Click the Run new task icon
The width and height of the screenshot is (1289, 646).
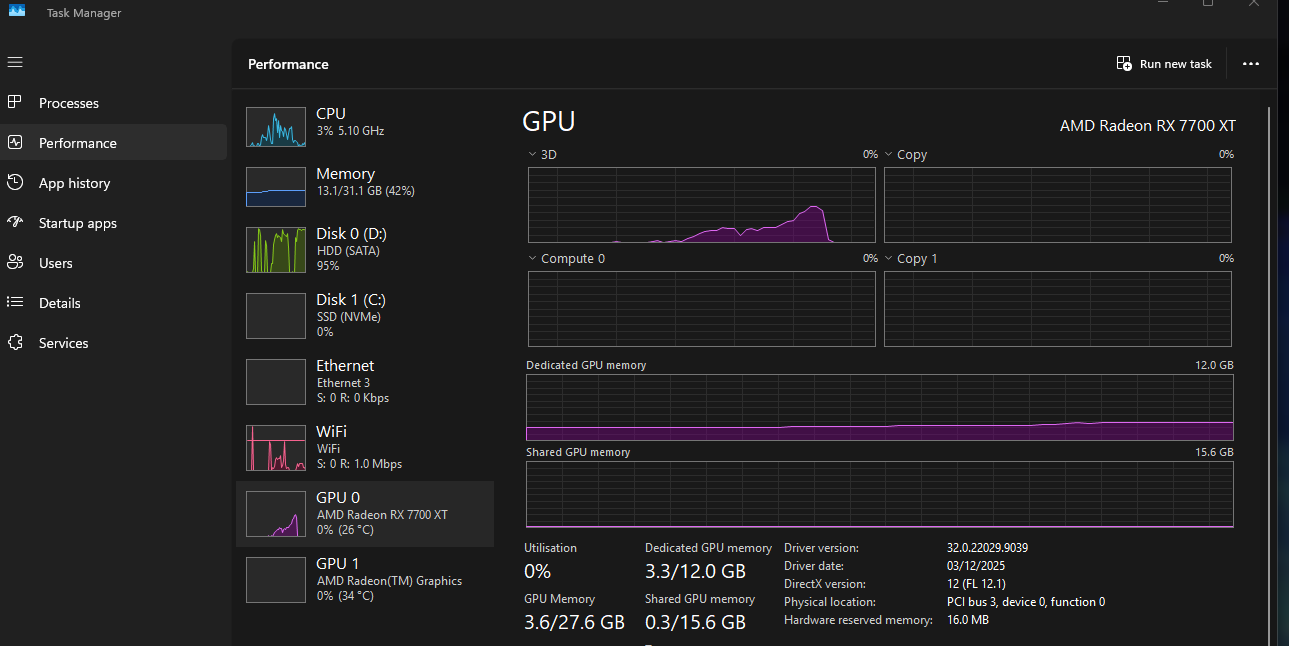(1123, 62)
